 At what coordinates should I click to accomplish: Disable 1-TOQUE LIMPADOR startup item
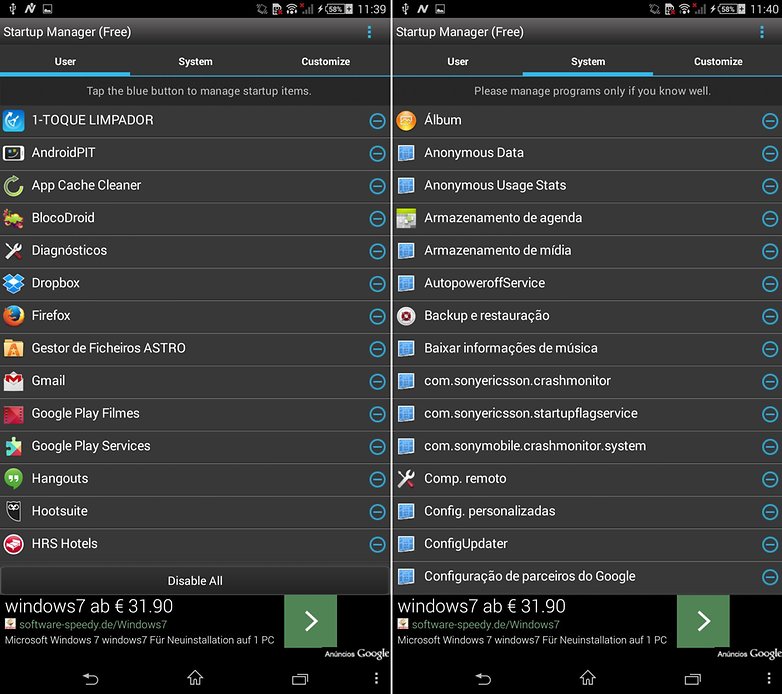coord(378,121)
